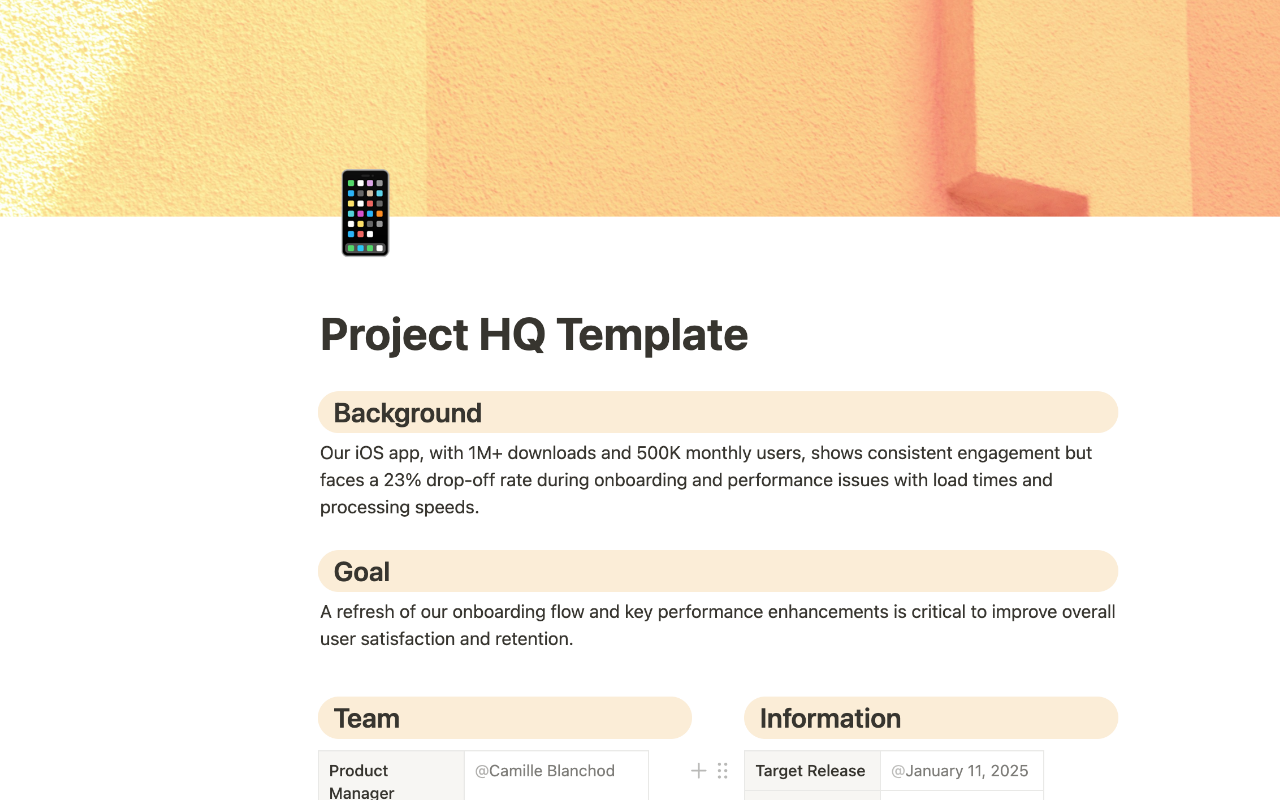The width and height of the screenshot is (1280, 800).
Task: Click the orange cover image banner
Action: click(640, 108)
